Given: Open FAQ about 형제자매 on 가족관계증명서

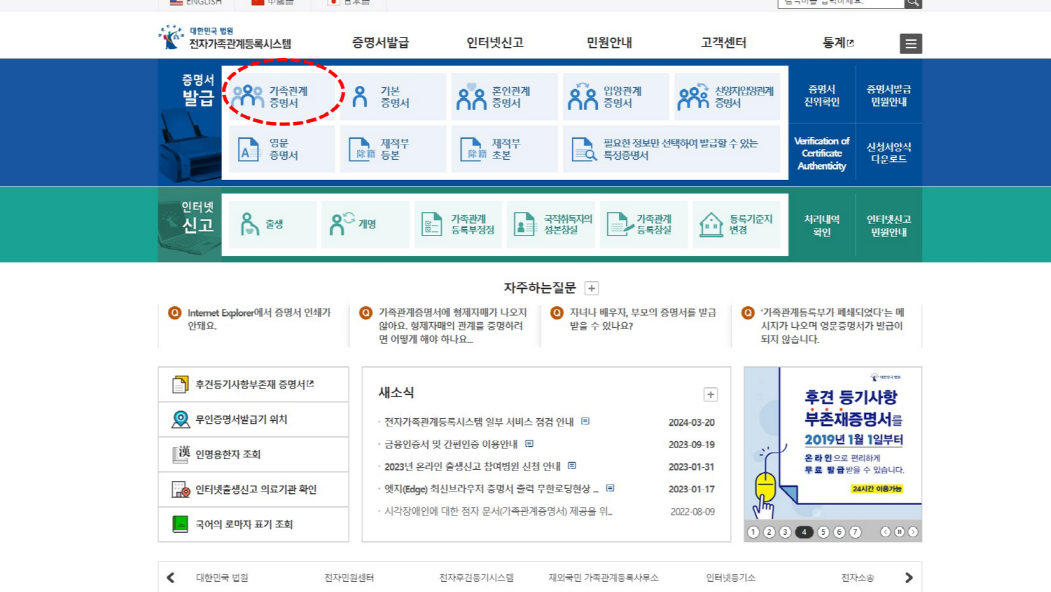Looking at the screenshot, I should (452, 326).
